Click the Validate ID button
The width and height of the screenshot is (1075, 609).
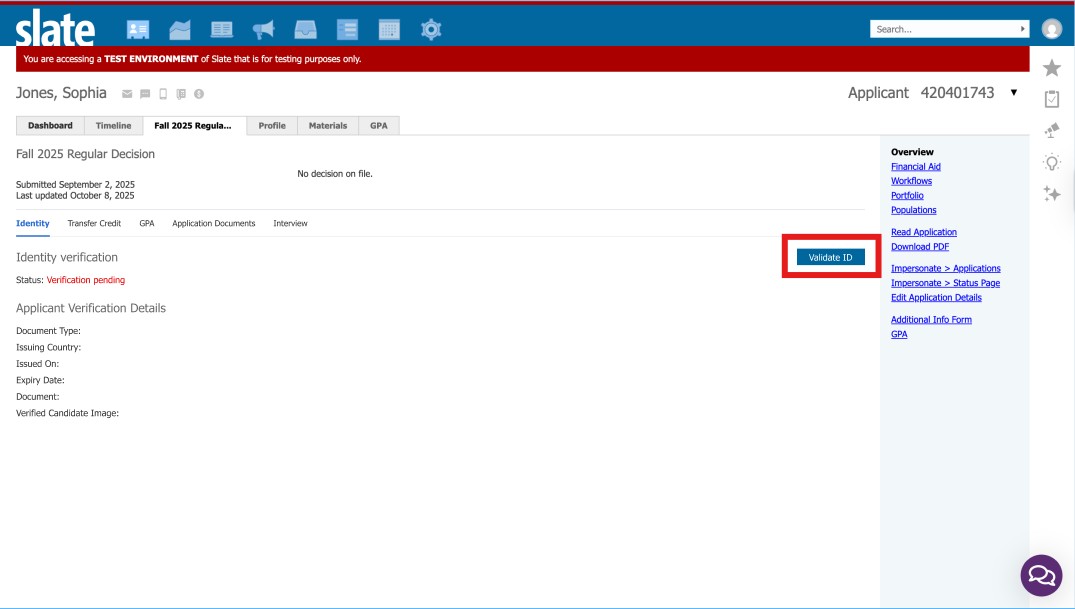(831, 256)
